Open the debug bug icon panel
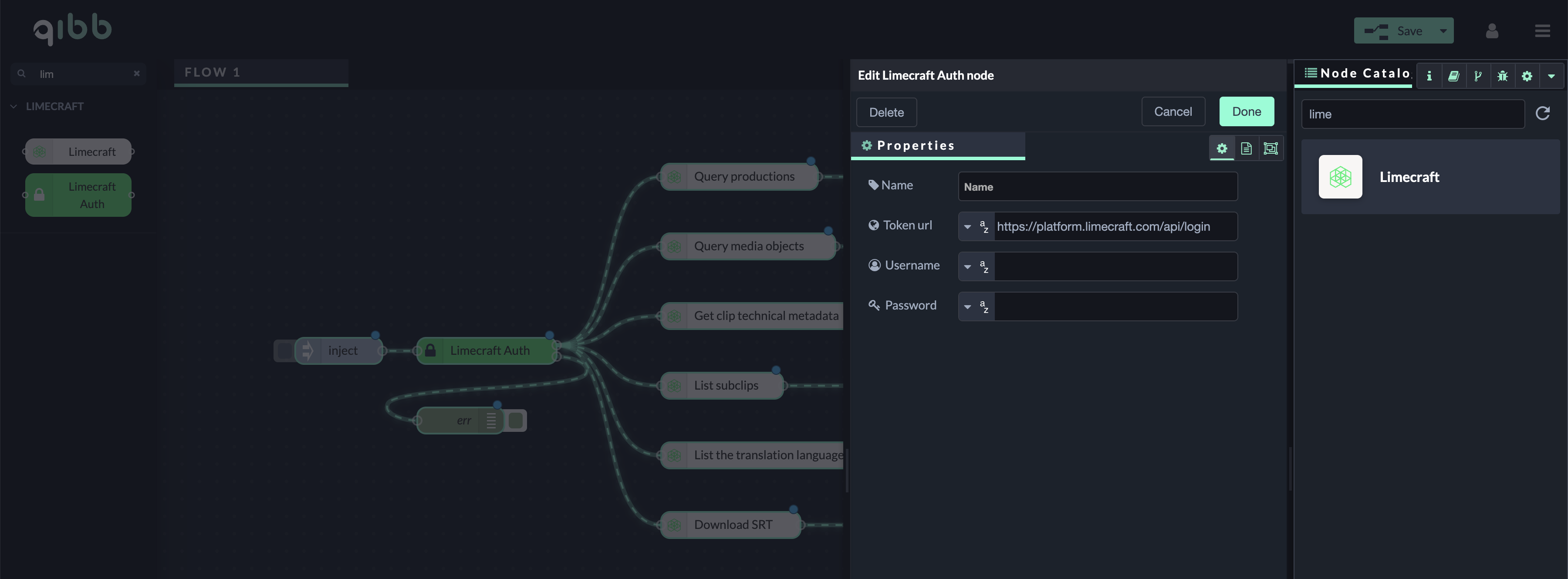This screenshot has height=579, width=1568. tap(1502, 76)
